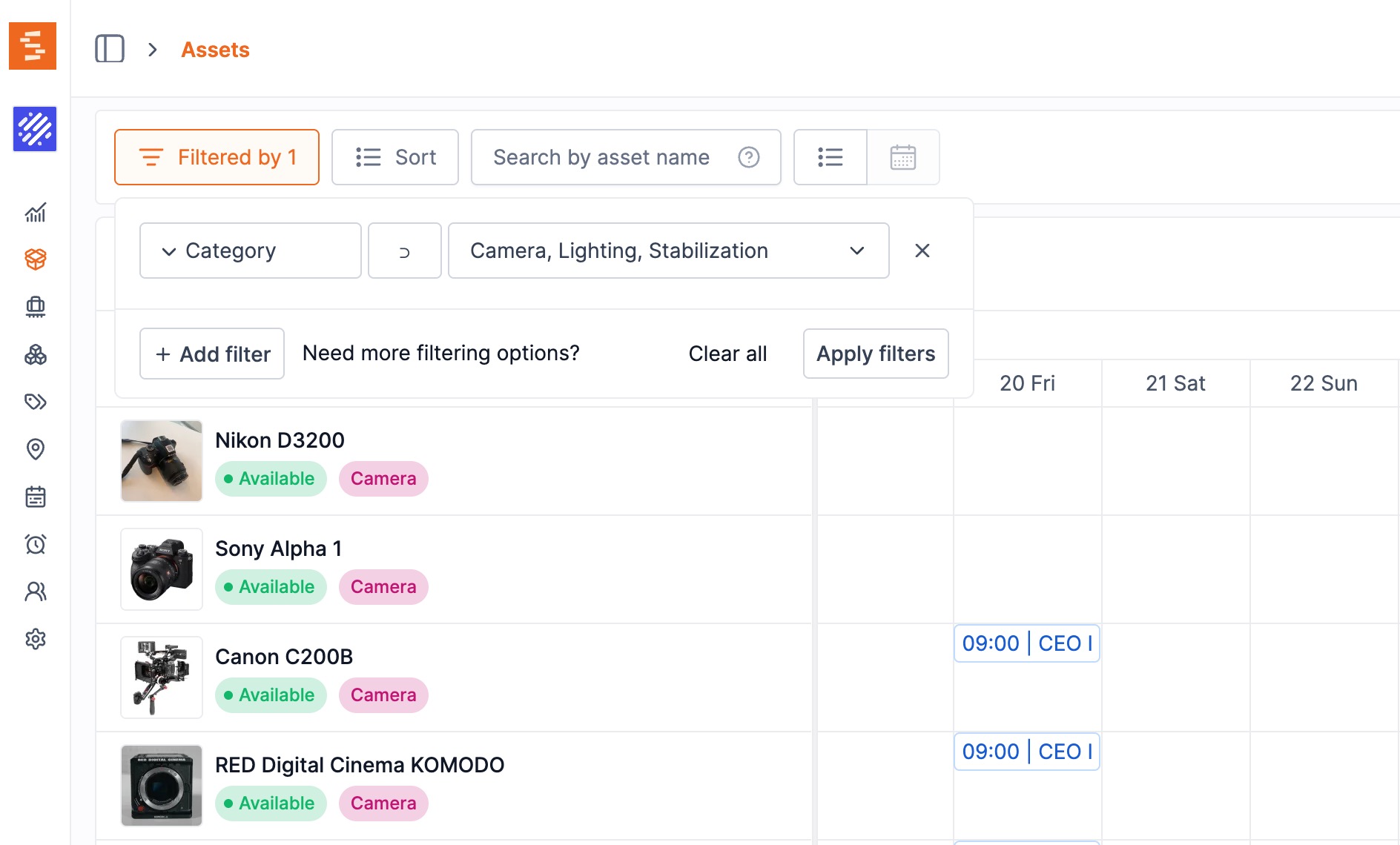This screenshot has width=1400, height=845.
Task: Expand the Category field dropdown
Action: pyautogui.click(x=250, y=251)
